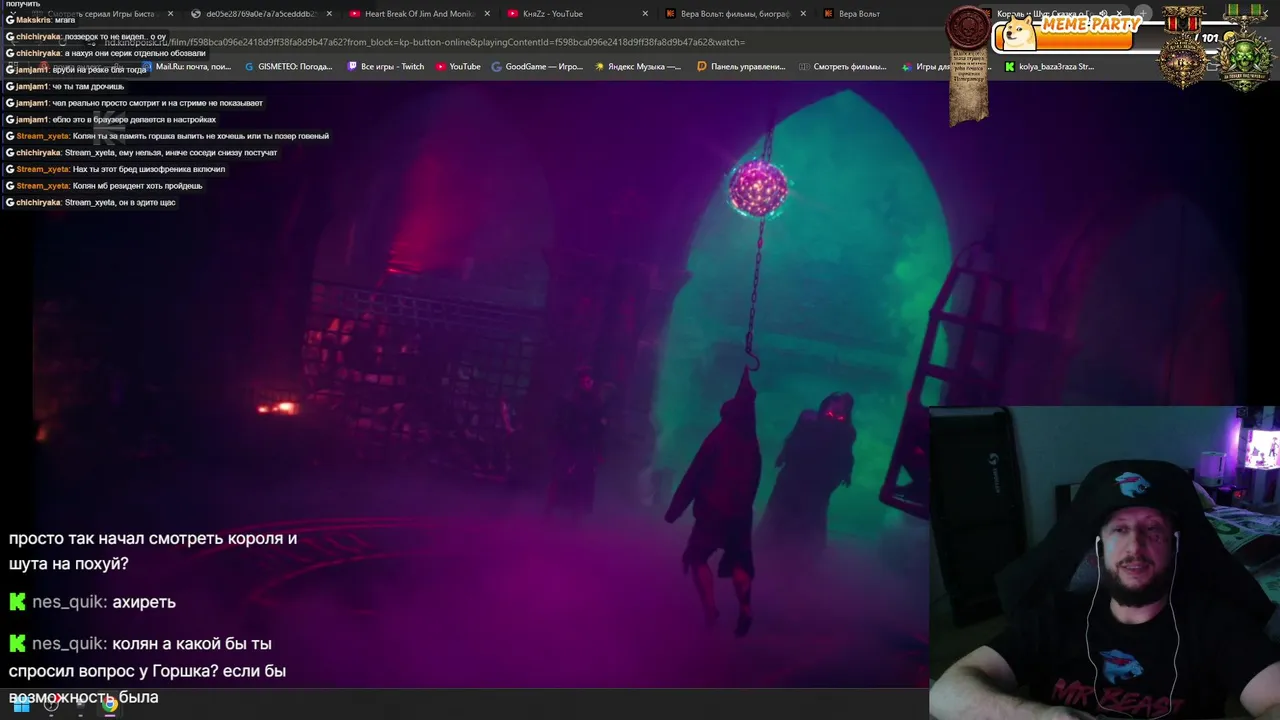Click the YouTube favicon on 'КняZz' tab
The width and height of the screenshot is (1280, 720).
coord(513,14)
